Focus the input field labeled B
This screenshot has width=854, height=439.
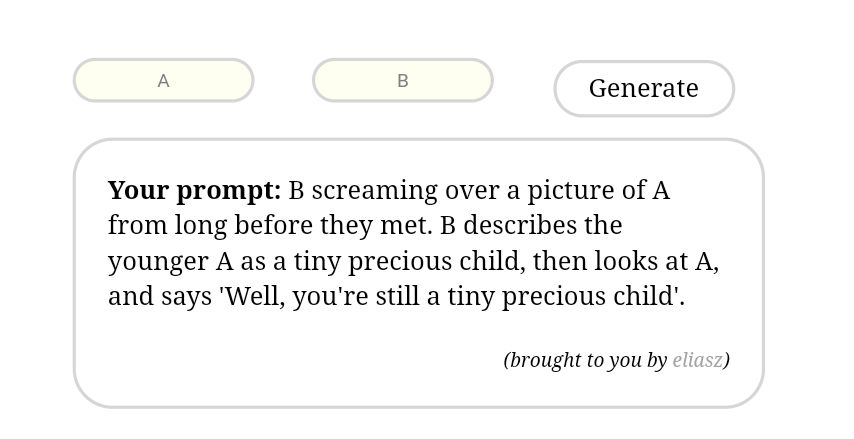point(403,81)
